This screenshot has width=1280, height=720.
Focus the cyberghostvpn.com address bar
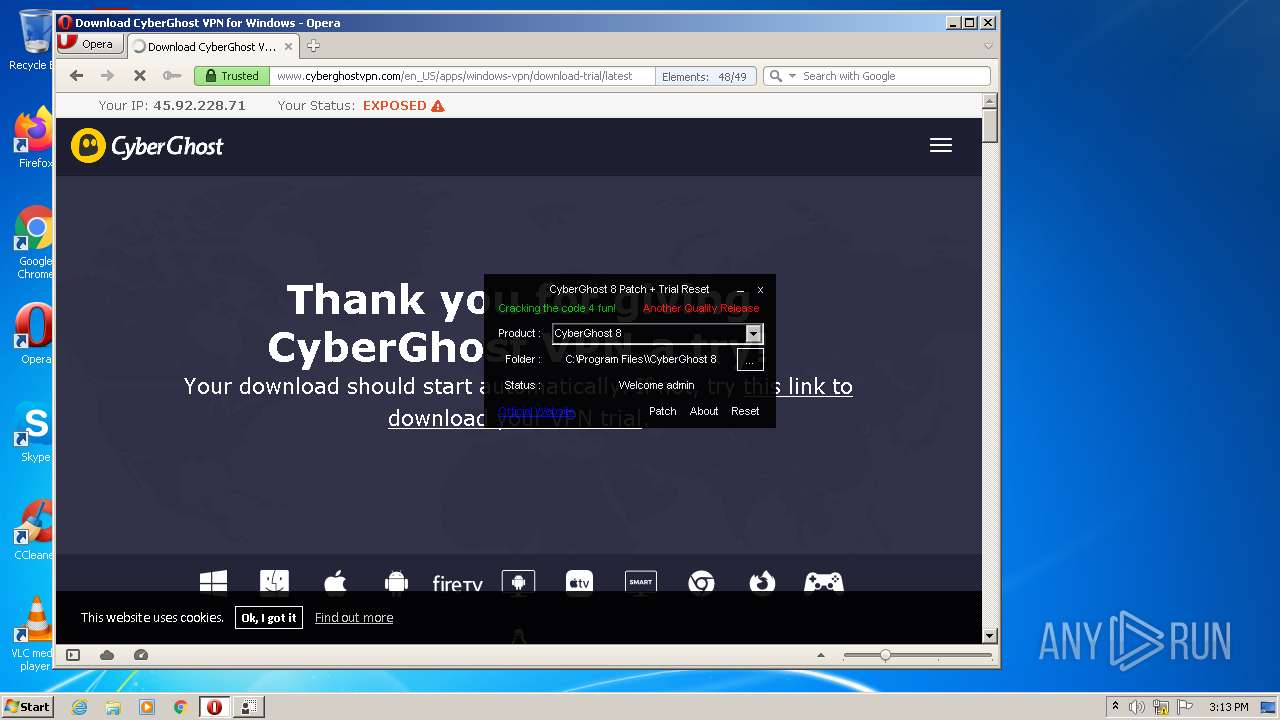coord(463,76)
